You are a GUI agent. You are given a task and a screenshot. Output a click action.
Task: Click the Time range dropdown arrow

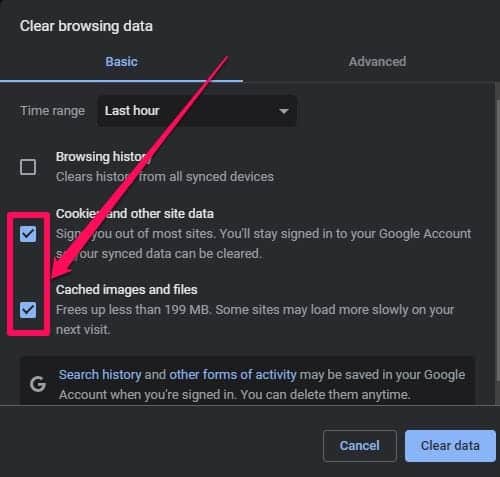[x=283, y=111]
